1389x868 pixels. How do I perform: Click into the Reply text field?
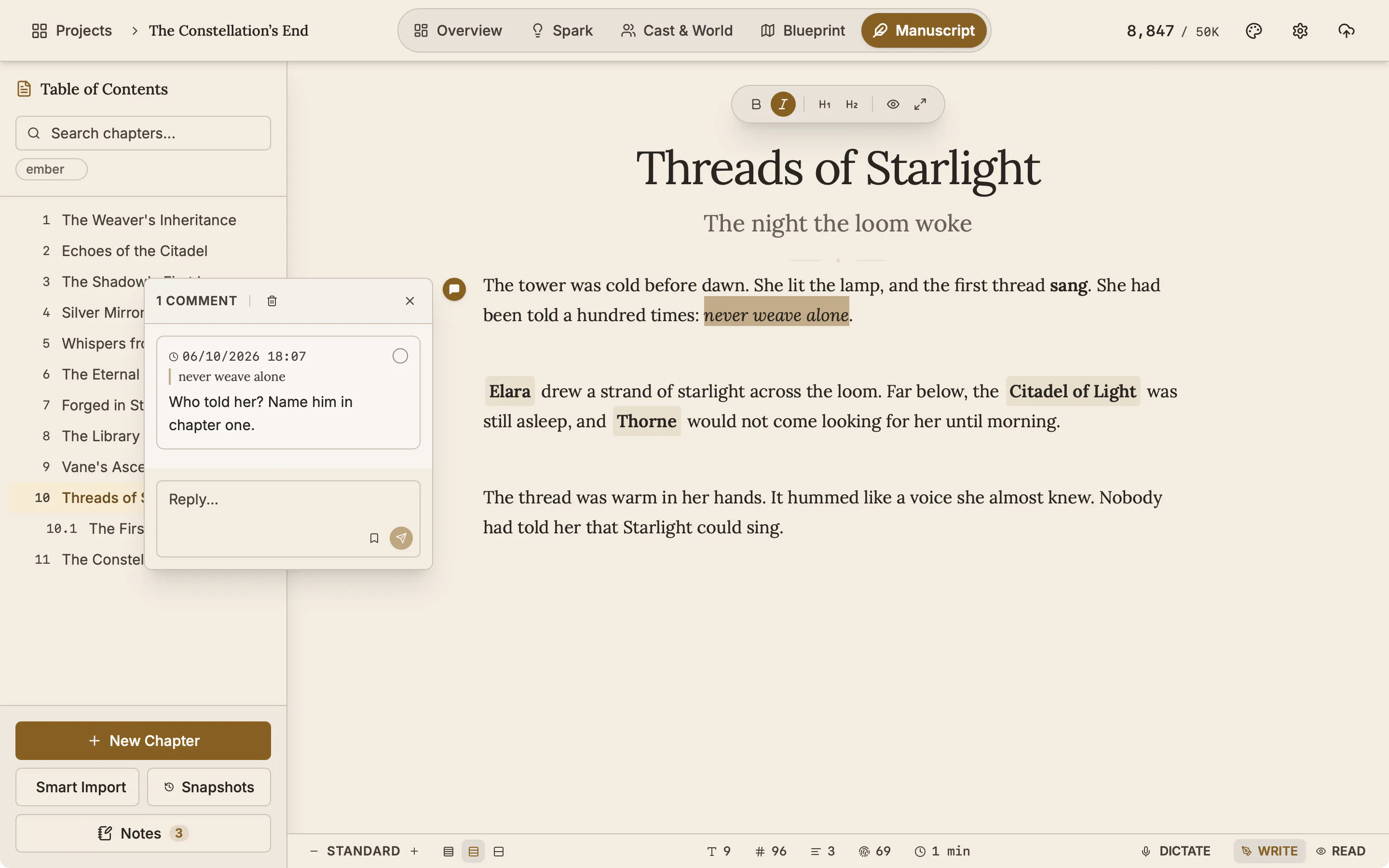(288, 518)
